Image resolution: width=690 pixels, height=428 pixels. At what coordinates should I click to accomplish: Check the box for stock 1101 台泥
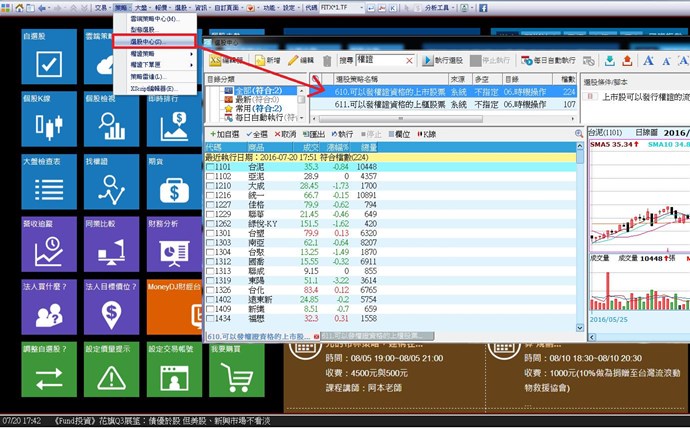(x=210, y=168)
